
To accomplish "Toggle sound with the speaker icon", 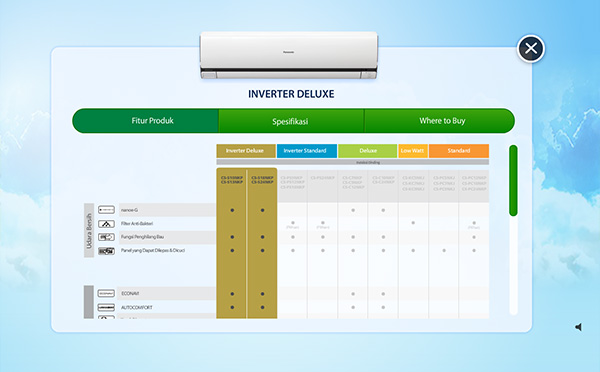I will click(579, 327).
